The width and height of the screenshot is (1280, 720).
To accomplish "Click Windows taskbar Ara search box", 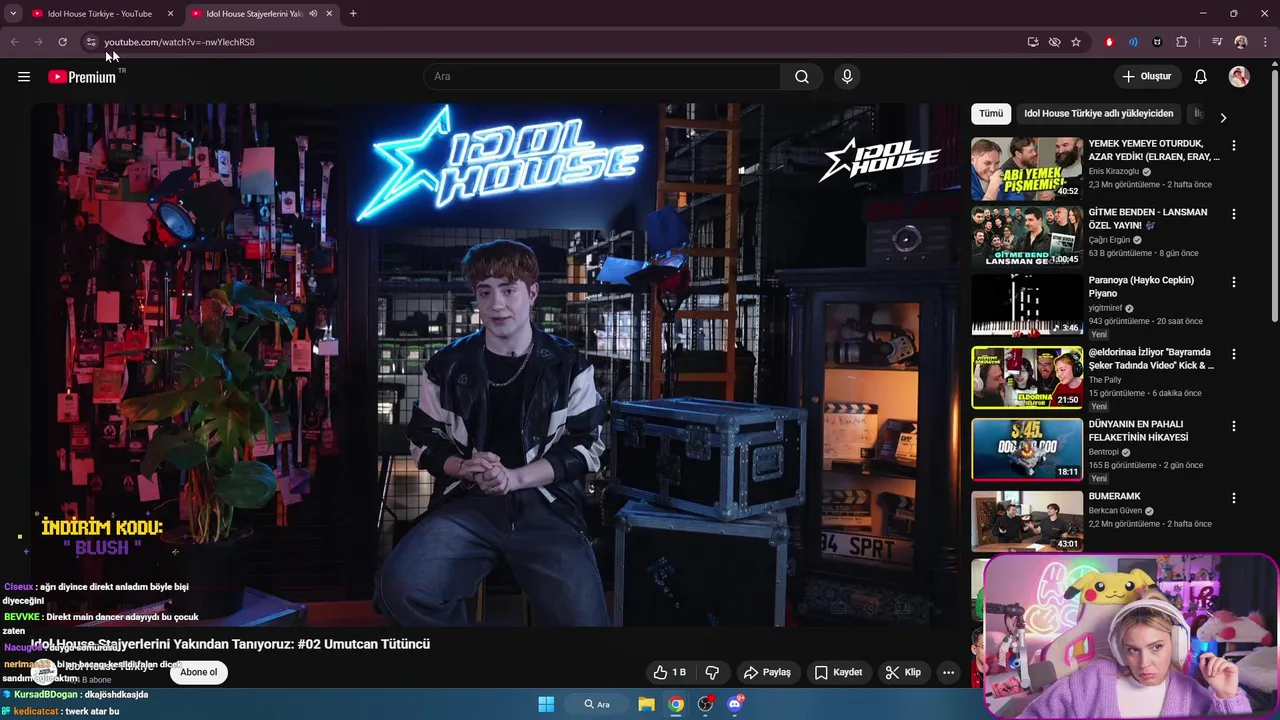I will 599,704.
